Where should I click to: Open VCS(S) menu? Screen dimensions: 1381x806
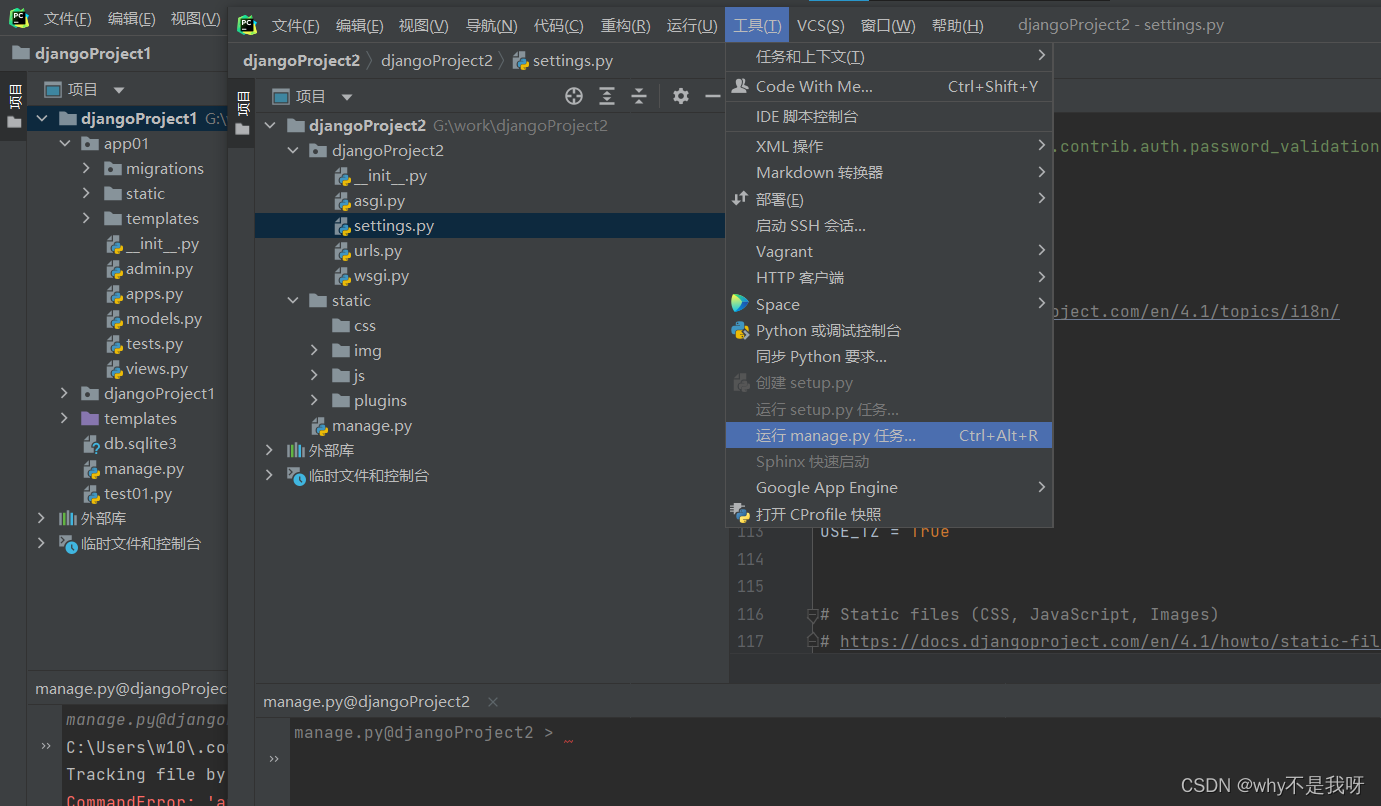point(820,25)
